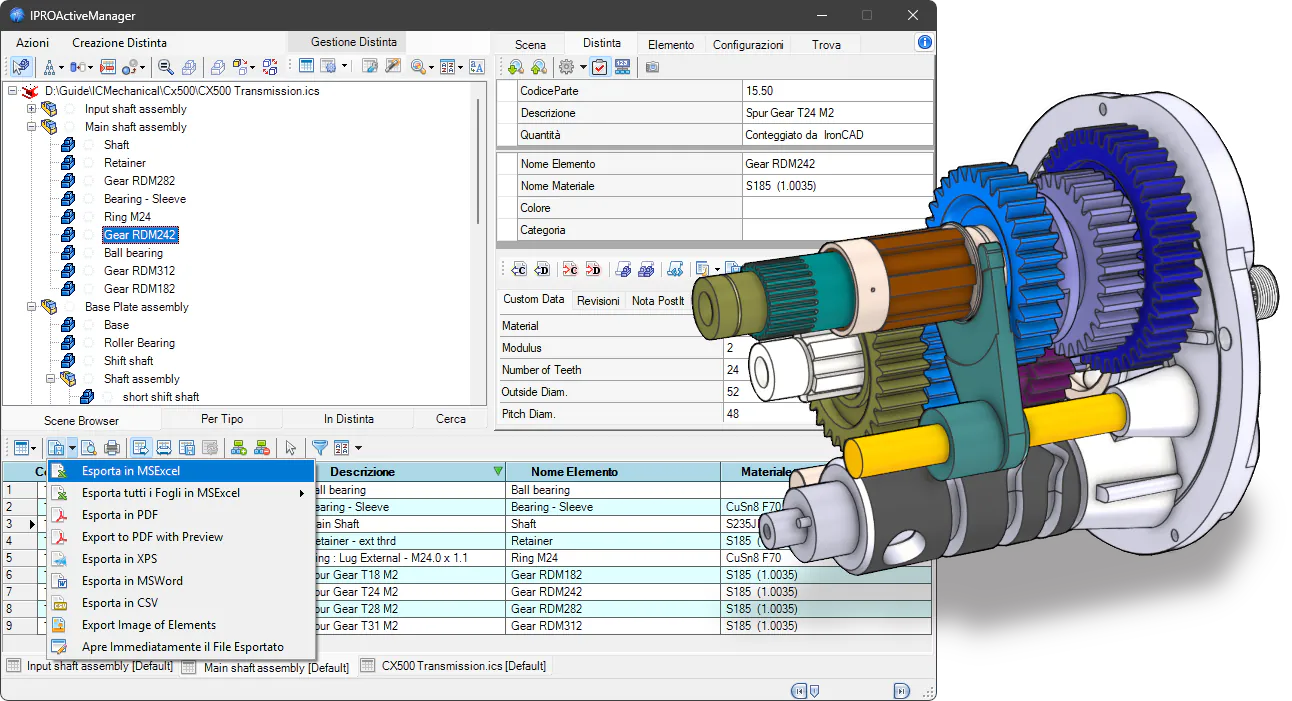This screenshot has height=701, width=1292.
Task: Open the 'CX500 Transmission.ics [Default]' sheet
Action: click(463, 666)
